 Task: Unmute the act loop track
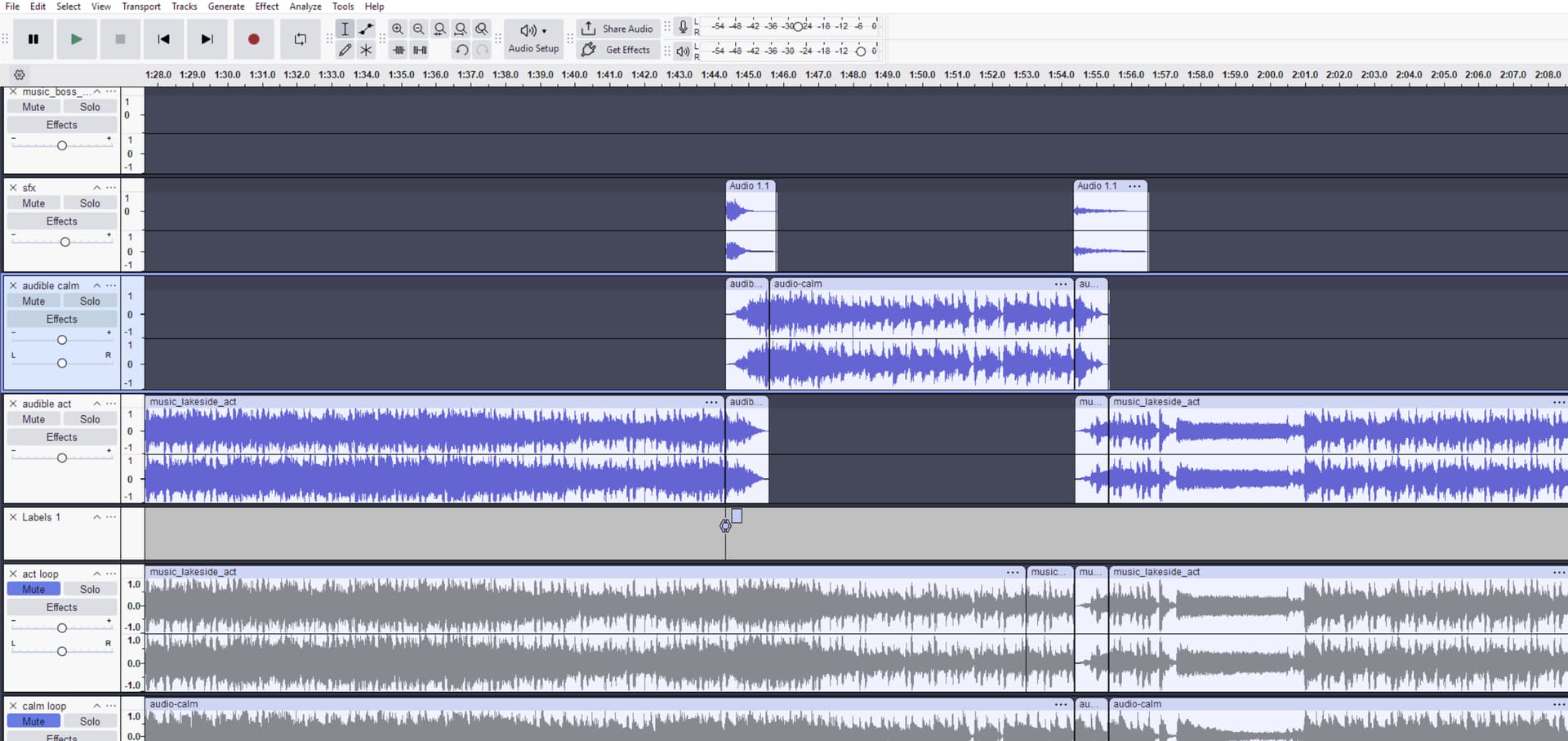(33, 589)
